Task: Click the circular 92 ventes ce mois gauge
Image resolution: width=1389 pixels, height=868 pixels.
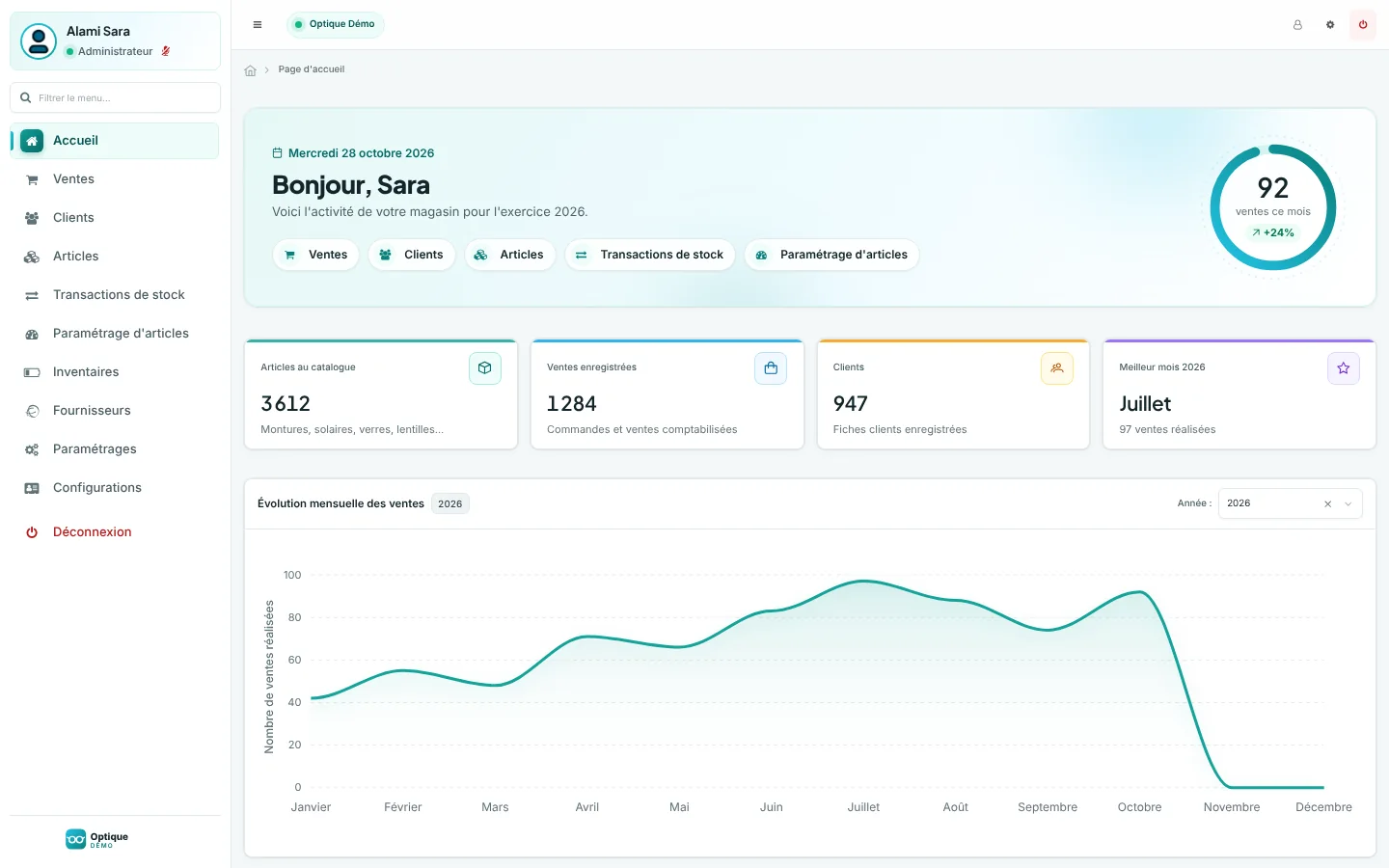Action: click(x=1273, y=207)
